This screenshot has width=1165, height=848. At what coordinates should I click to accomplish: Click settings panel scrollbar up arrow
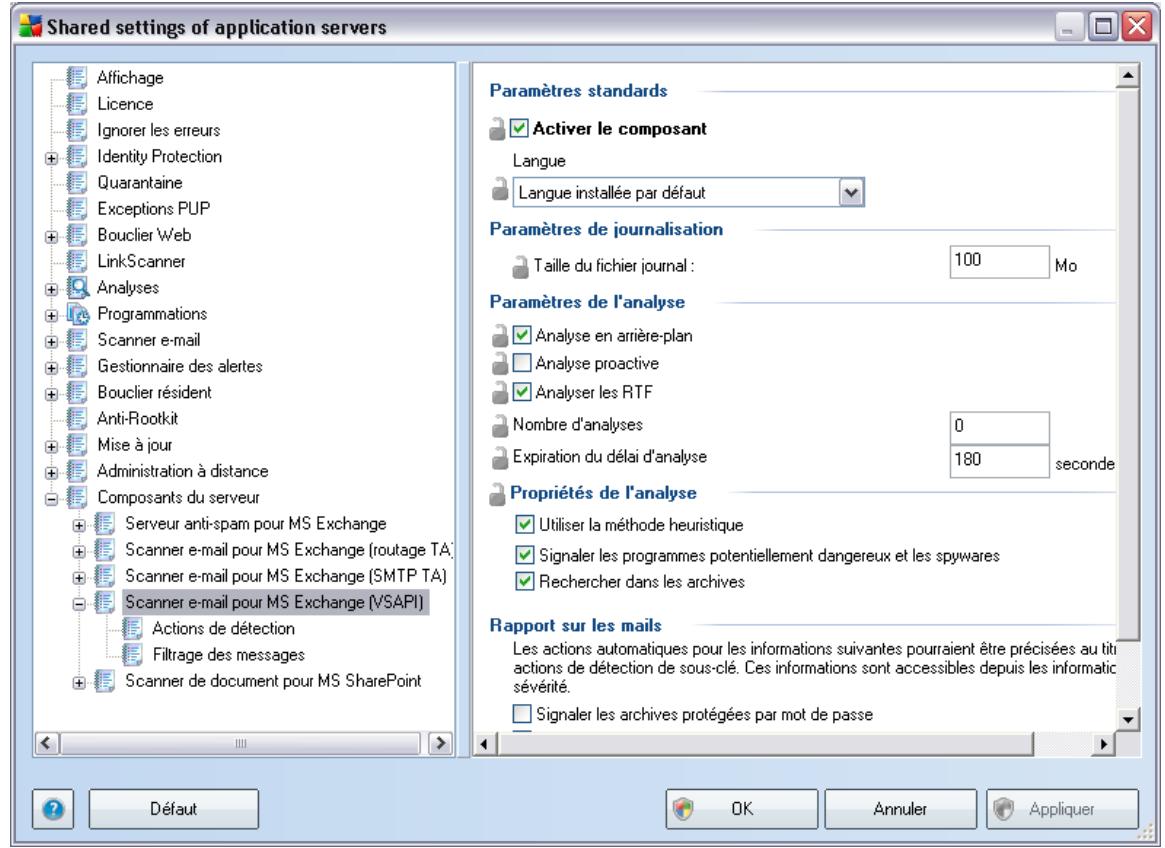pos(1128,76)
